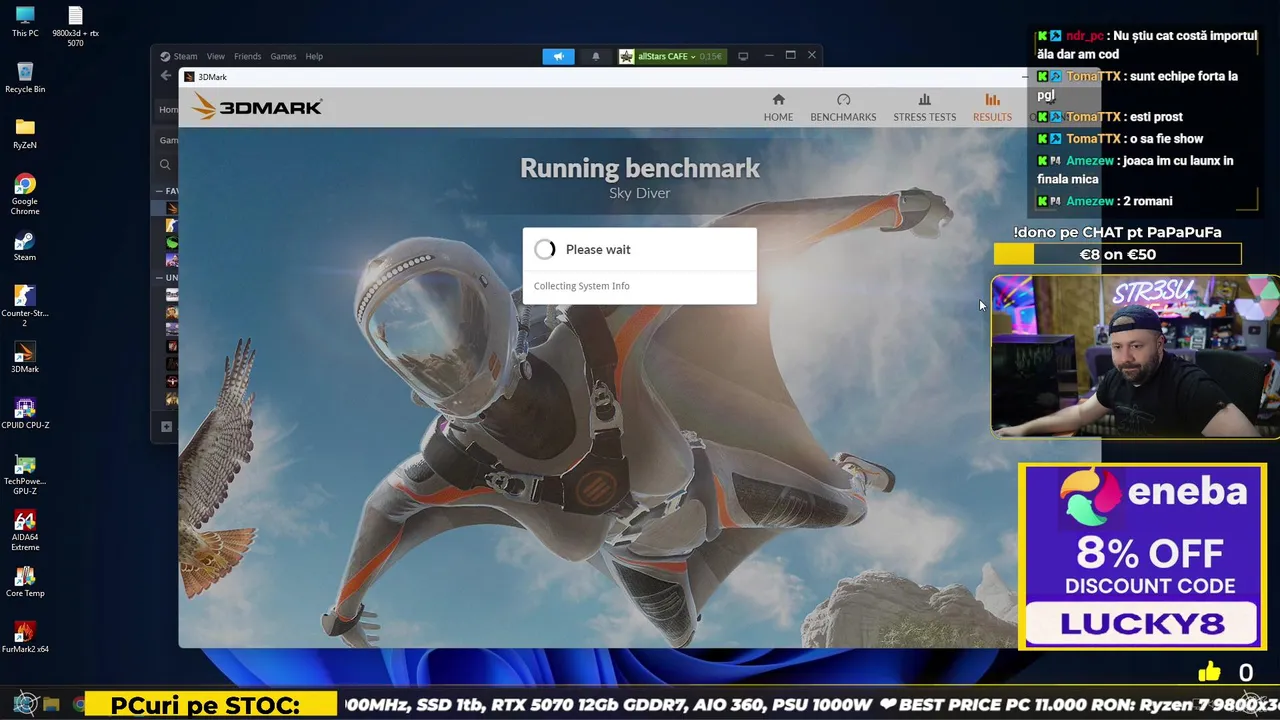Screen dimensions: 1280x720
Task: Click File Explorer on taskbar
Action: pyautogui.click(x=51, y=705)
